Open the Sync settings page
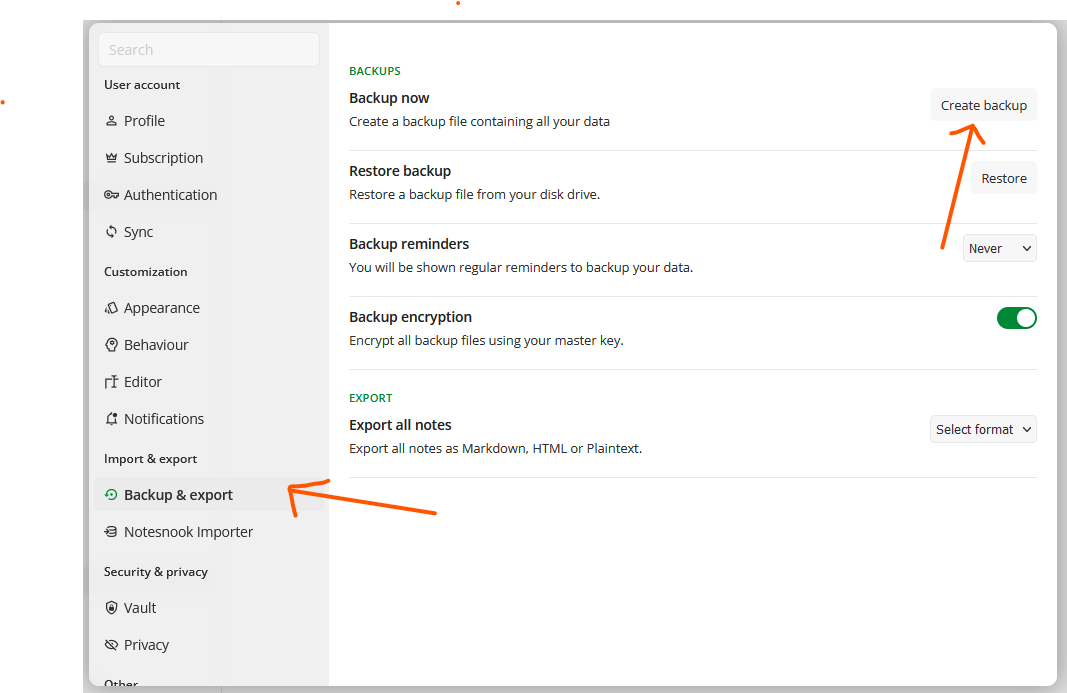This screenshot has height=693, width=1067. [x=138, y=232]
